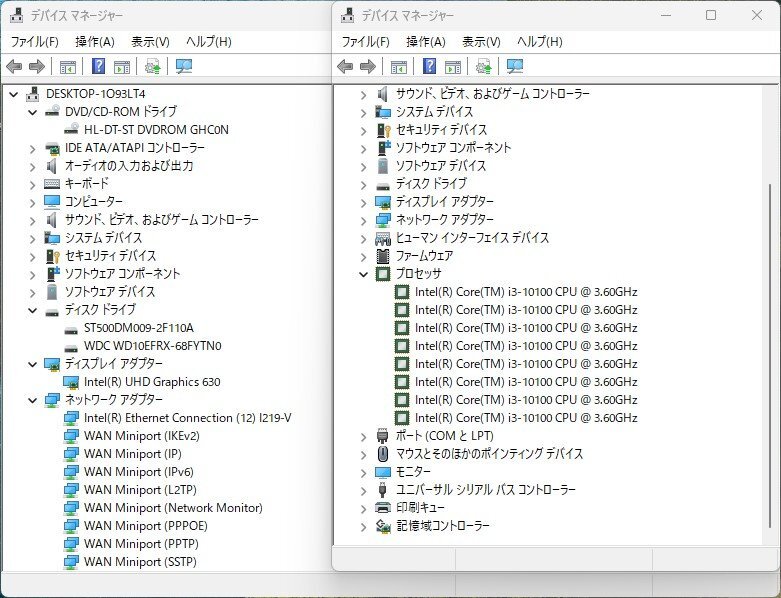The width and height of the screenshot is (781, 598).
Task: Select the WDC WD10EFRX-68FYTN0 disk
Action: point(152,345)
